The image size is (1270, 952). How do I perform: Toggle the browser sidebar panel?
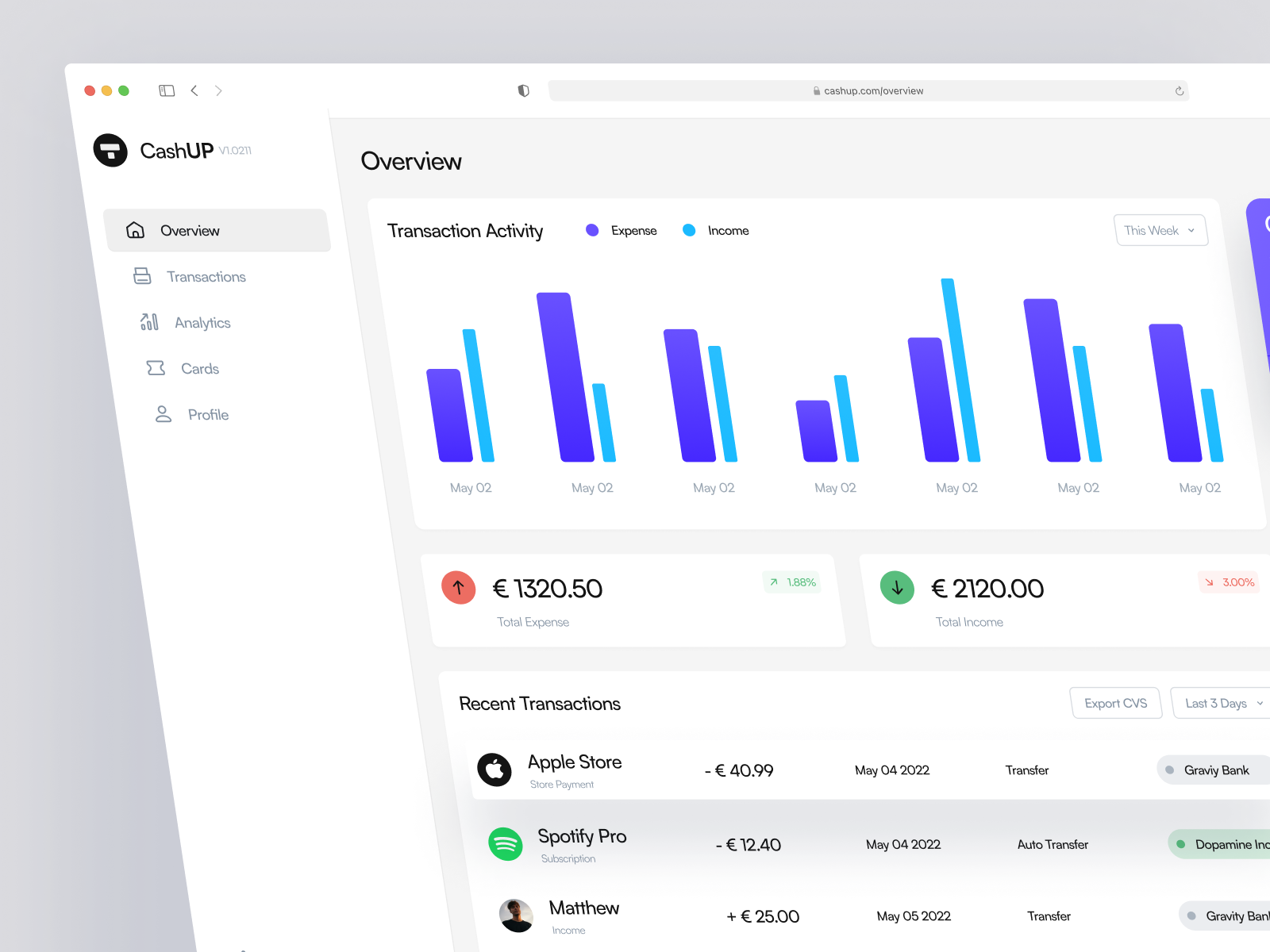167,90
